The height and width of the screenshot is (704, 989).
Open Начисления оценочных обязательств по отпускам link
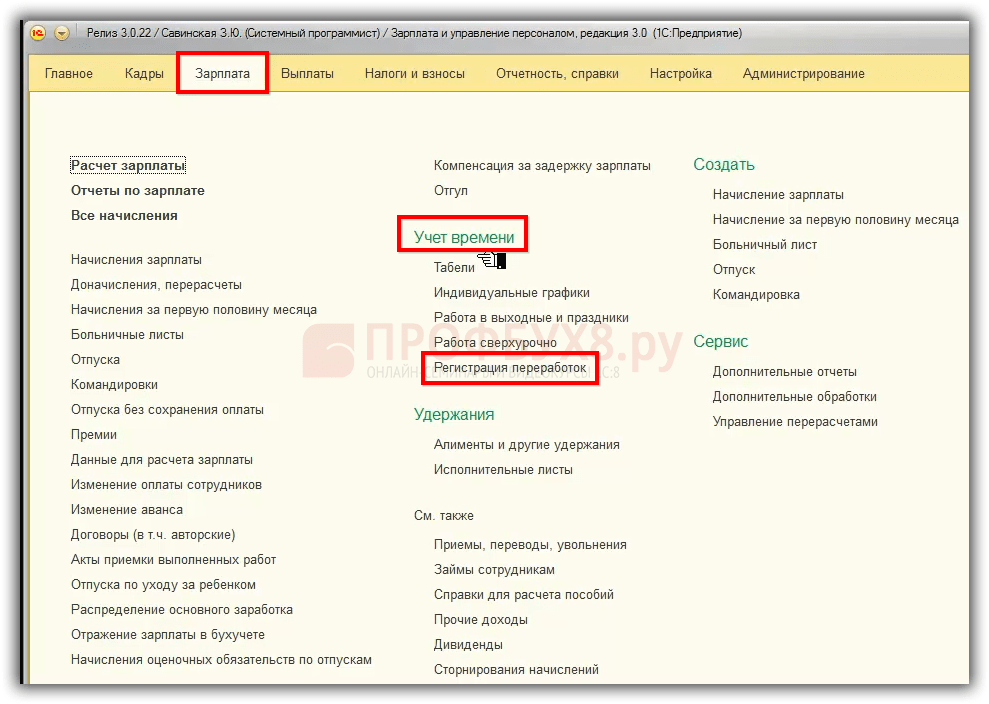[x=221, y=660]
